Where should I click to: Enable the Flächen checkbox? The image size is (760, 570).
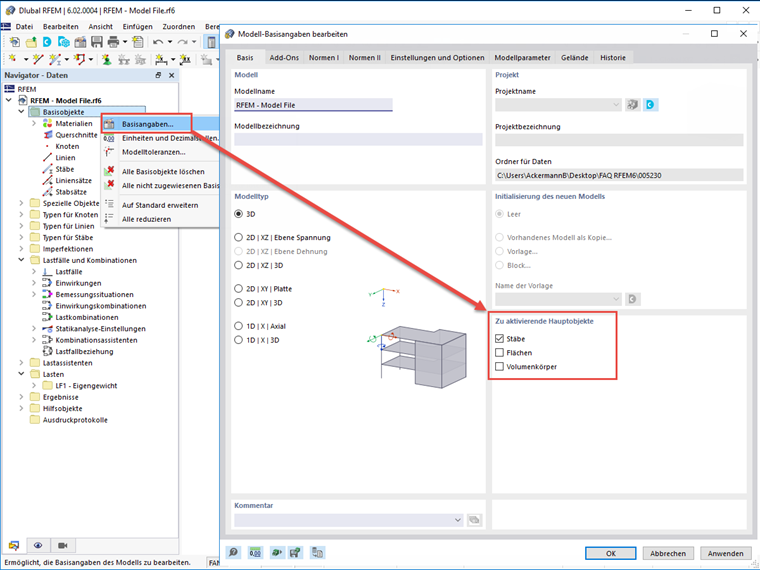point(499,352)
